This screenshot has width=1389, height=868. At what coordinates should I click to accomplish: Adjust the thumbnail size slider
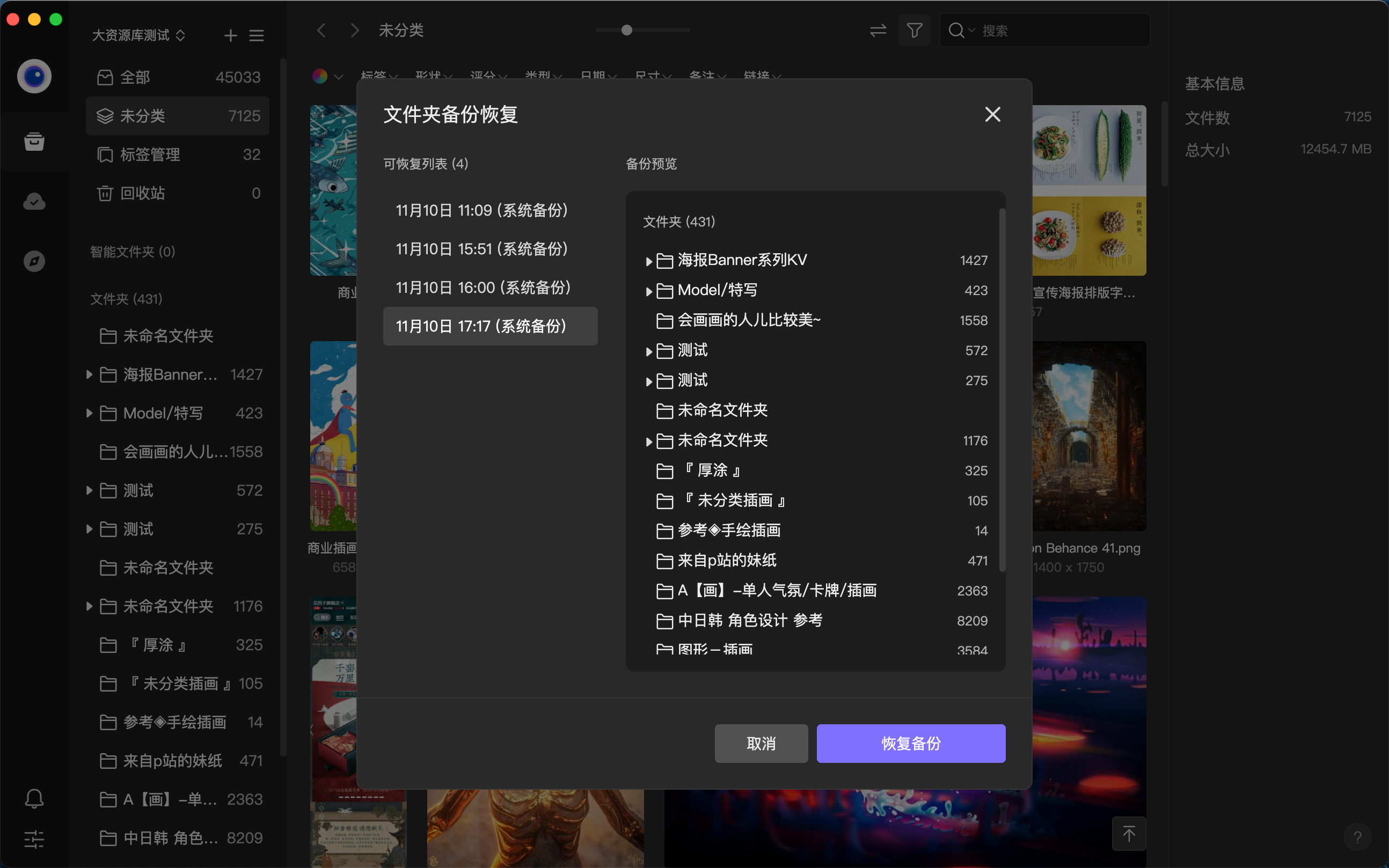pos(627,30)
